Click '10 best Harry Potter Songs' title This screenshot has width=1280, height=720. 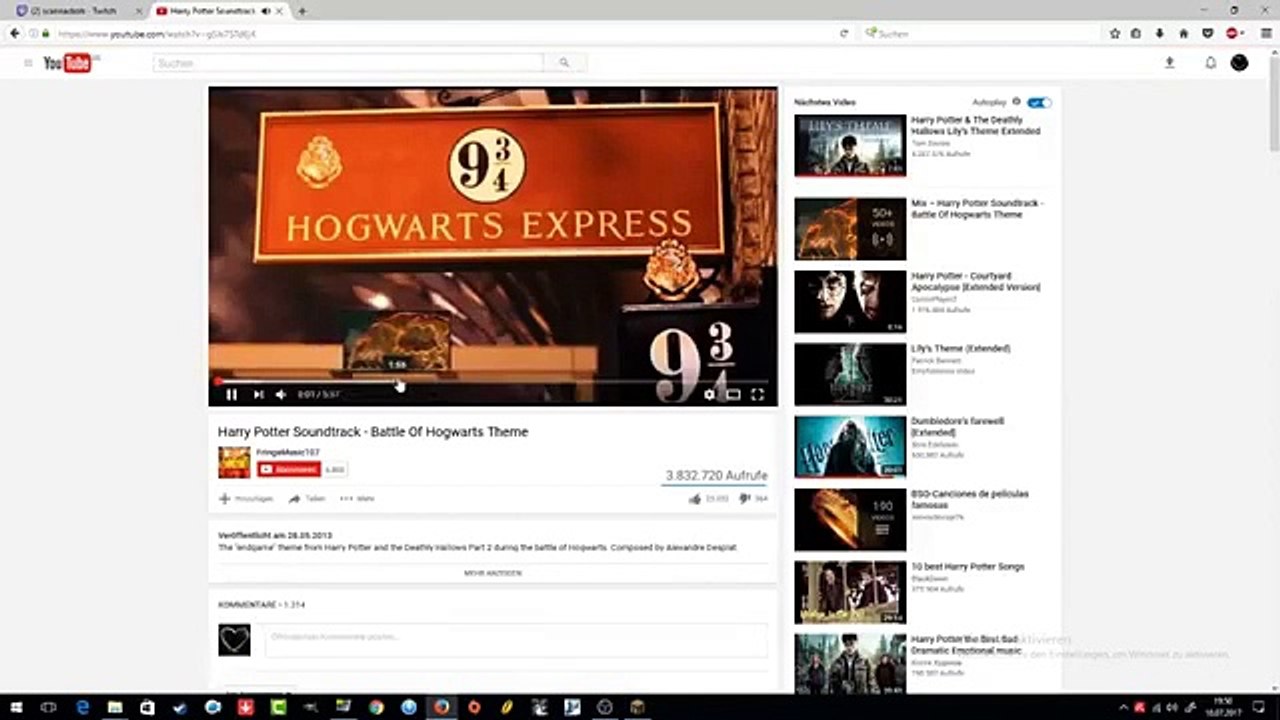968,567
